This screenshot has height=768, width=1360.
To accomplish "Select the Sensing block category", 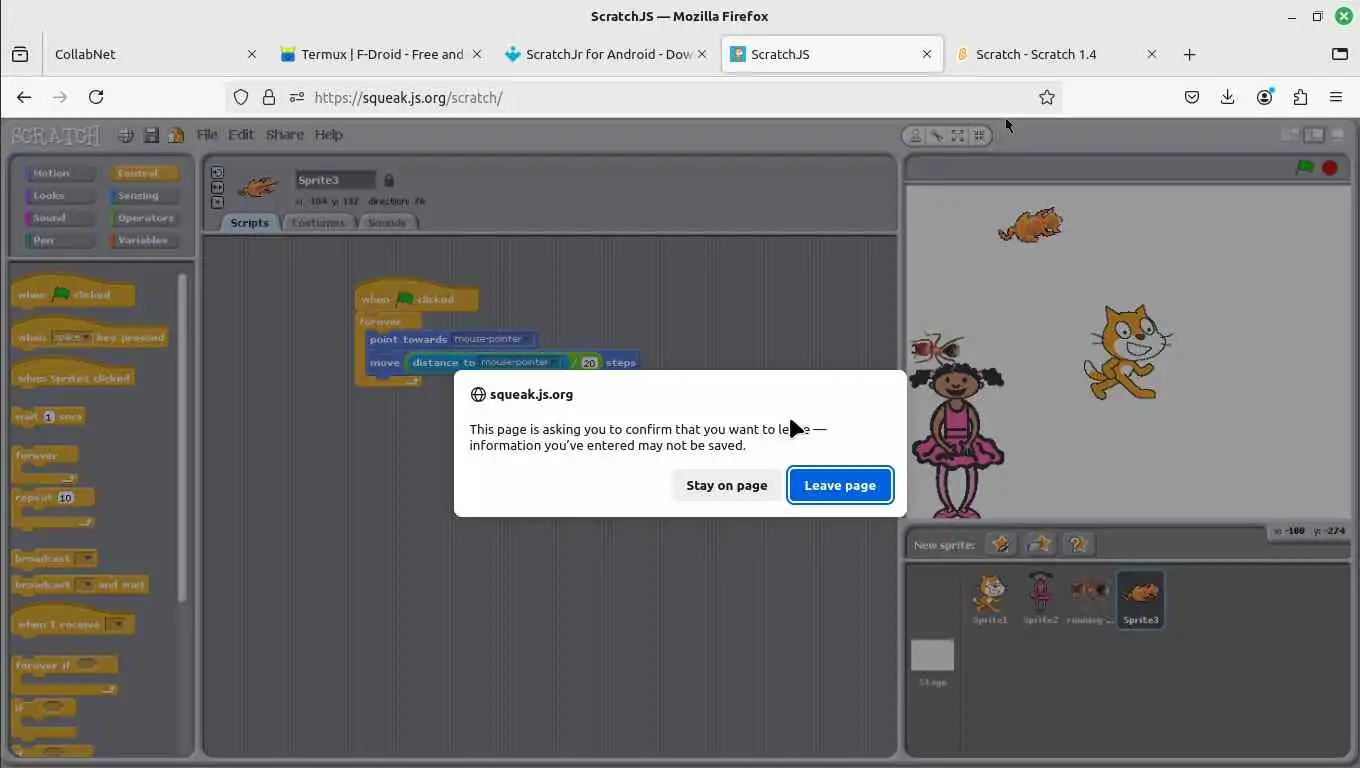I will [x=144, y=196].
